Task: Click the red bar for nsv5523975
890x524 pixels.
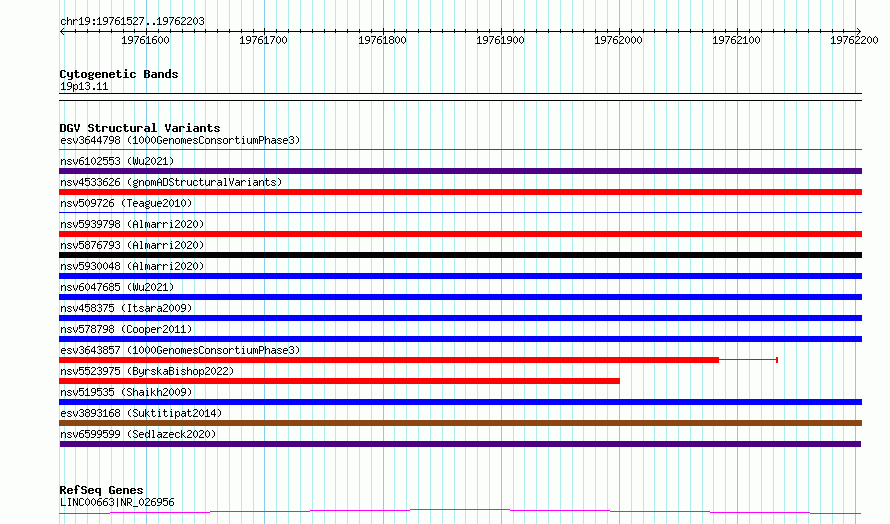Action: (x=339, y=381)
